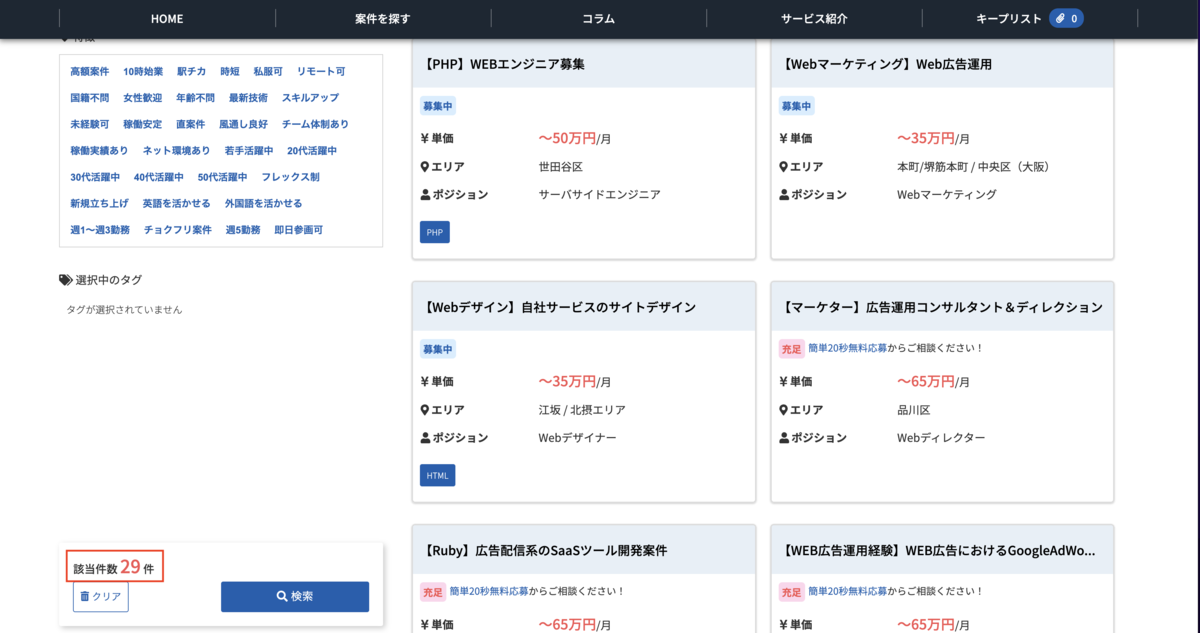The height and width of the screenshot is (633, 1200).
Task: Click yen icon in Webデザイン card
Action: pos(425,381)
